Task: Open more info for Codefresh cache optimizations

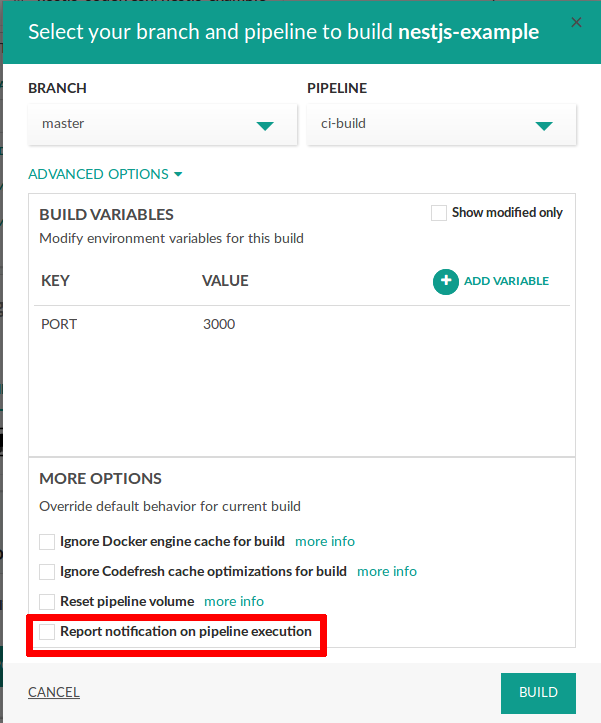Action: coord(387,571)
